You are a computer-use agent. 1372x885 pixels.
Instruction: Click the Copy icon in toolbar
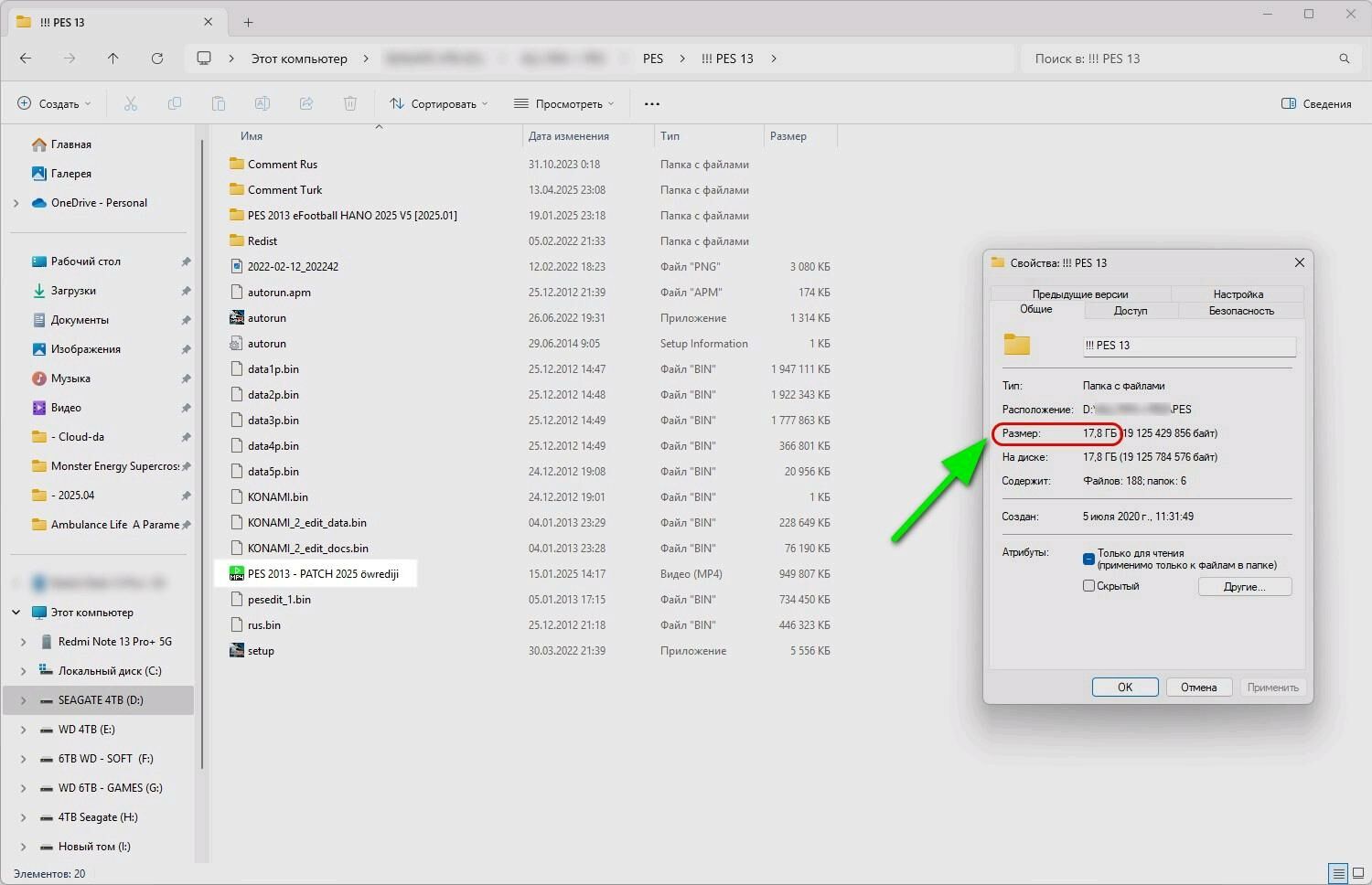(175, 104)
